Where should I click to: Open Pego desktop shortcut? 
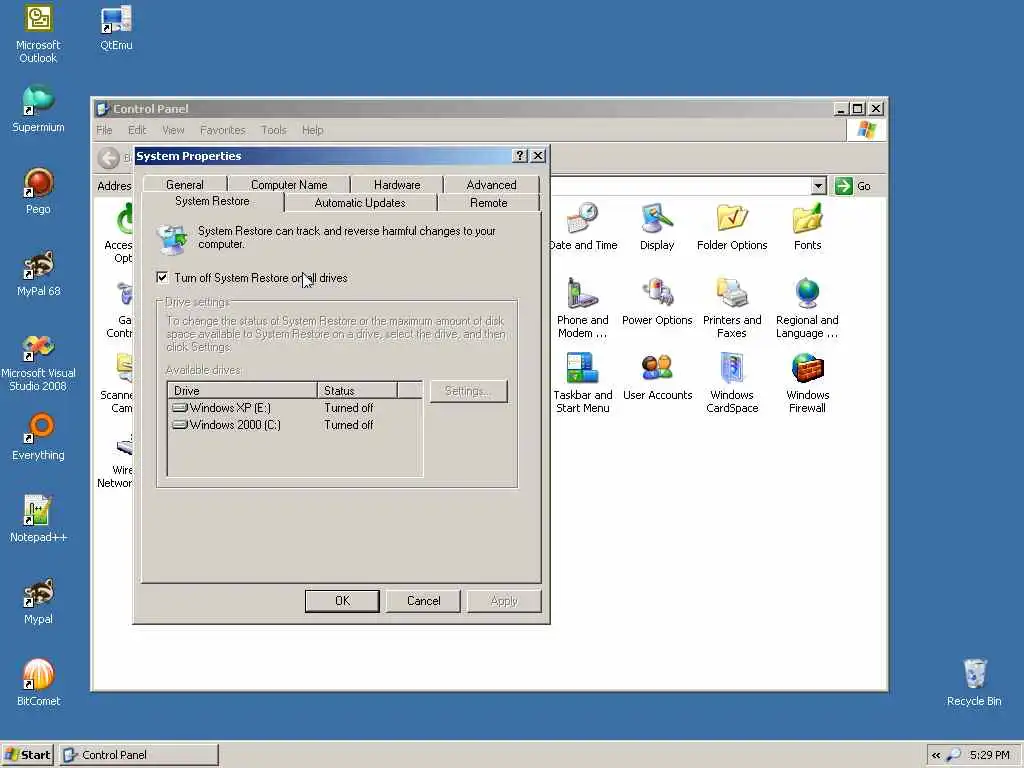[x=38, y=191]
